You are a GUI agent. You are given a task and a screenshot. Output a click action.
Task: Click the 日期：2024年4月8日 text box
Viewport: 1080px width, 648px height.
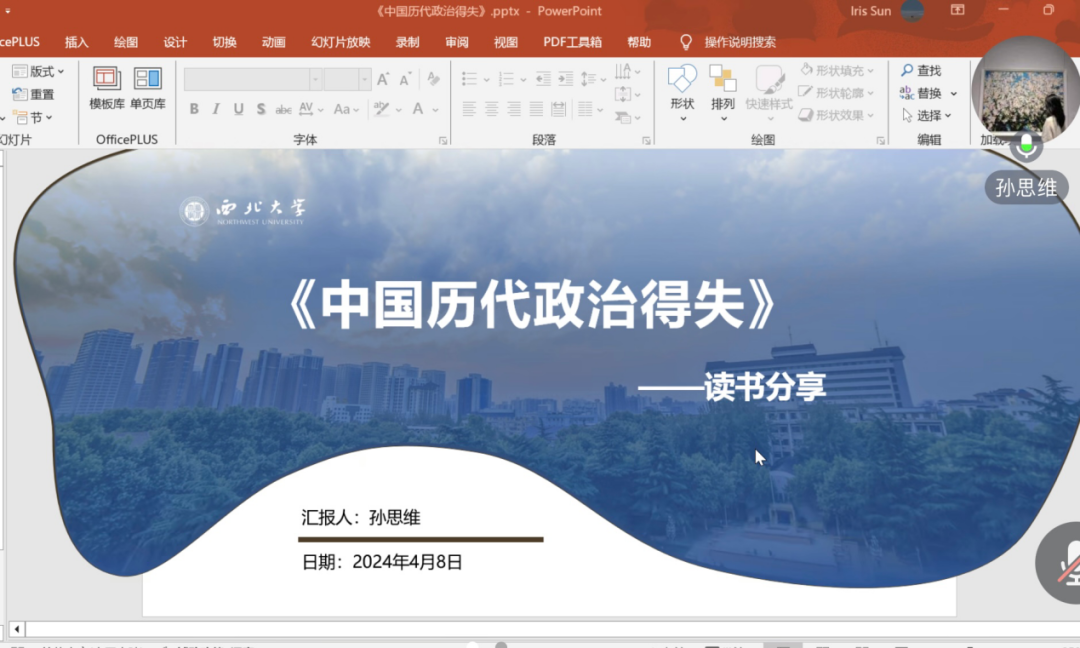click(382, 562)
